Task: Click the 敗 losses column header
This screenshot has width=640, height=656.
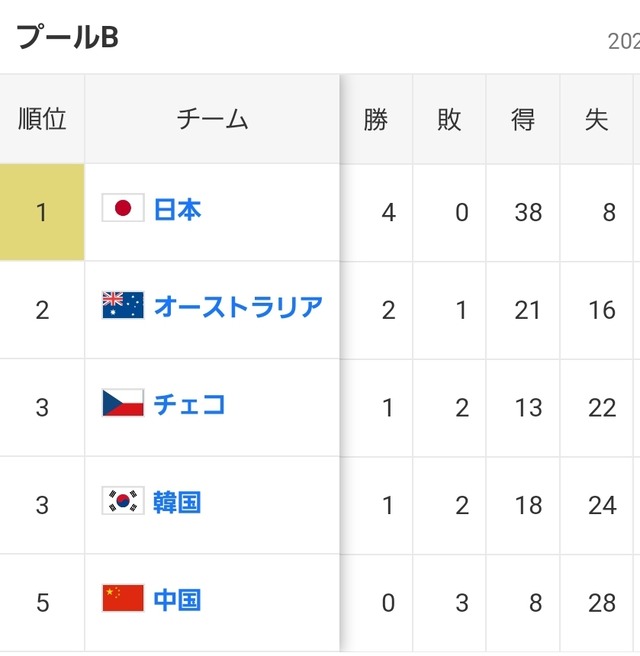Action: pos(449,119)
